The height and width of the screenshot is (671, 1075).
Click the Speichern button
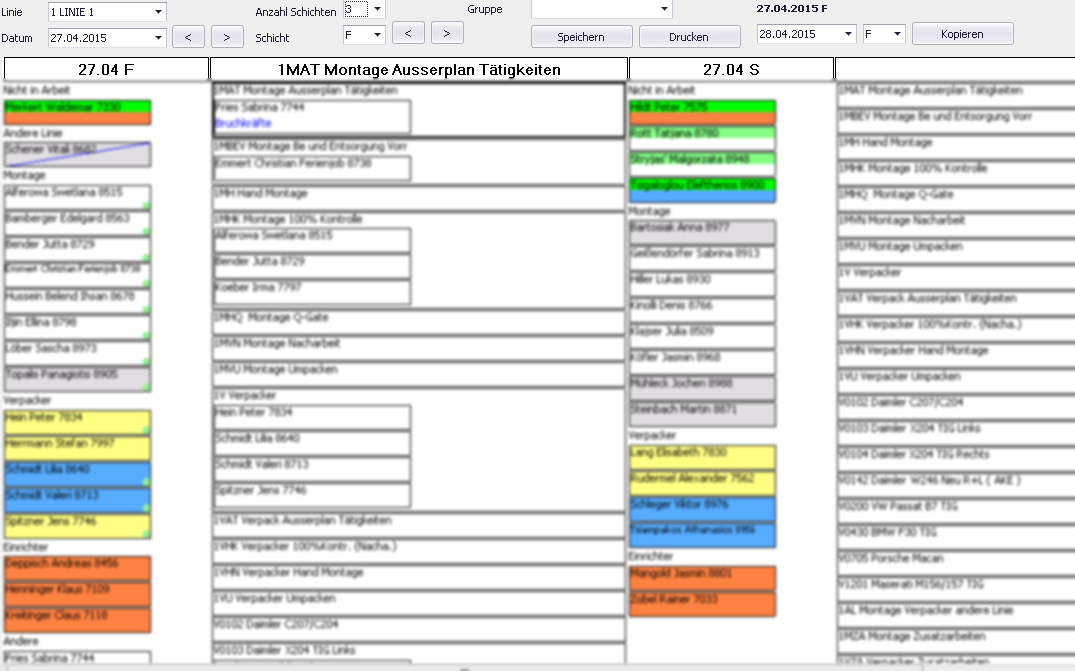pyautogui.click(x=581, y=37)
